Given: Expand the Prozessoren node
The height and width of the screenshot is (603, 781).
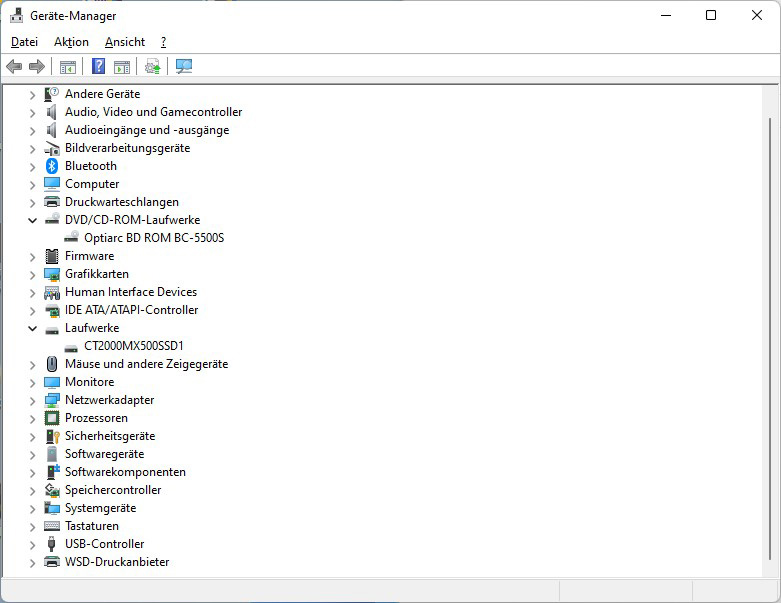Looking at the screenshot, I should [x=32, y=419].
